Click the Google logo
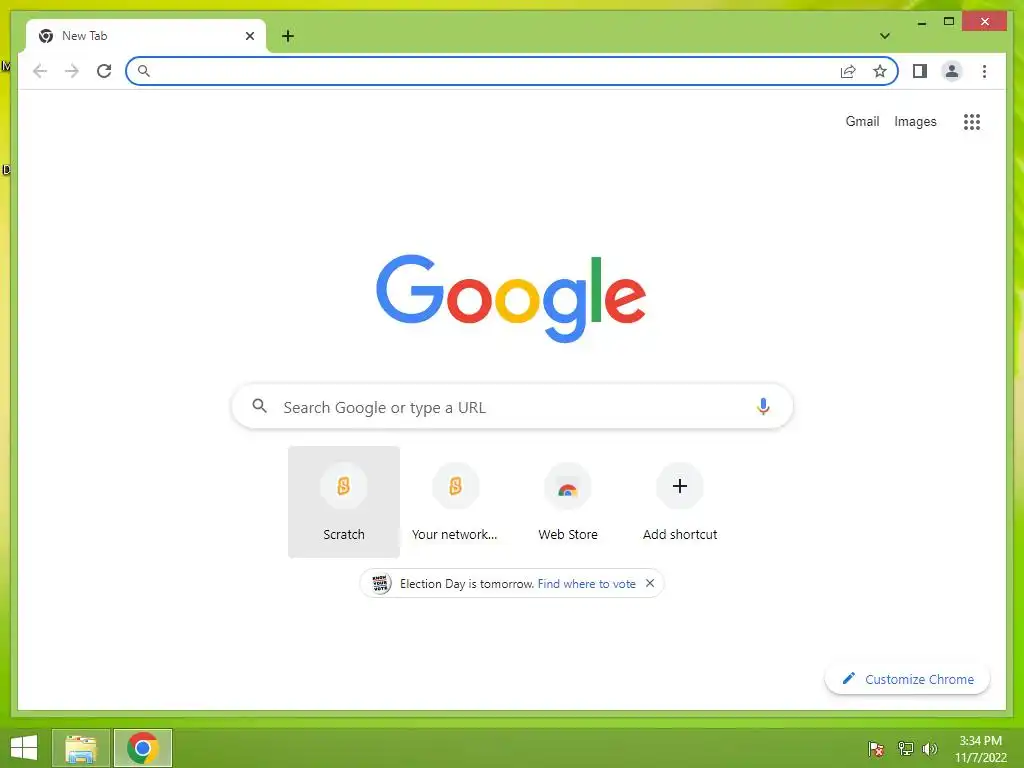Viewport: 1024px width, 768px height. click(511, 298)
